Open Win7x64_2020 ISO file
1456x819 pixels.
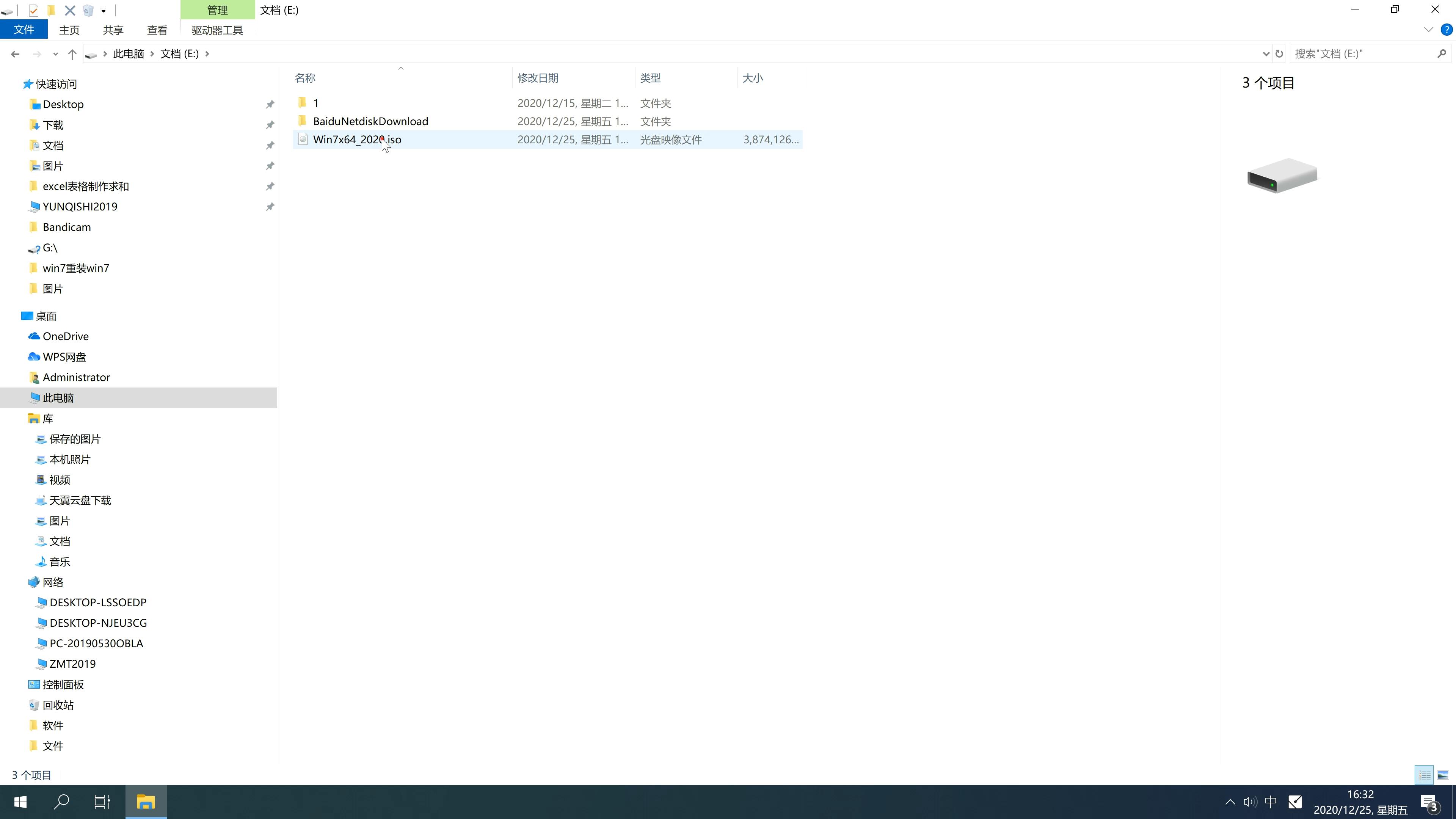click(x=357, y=139)
